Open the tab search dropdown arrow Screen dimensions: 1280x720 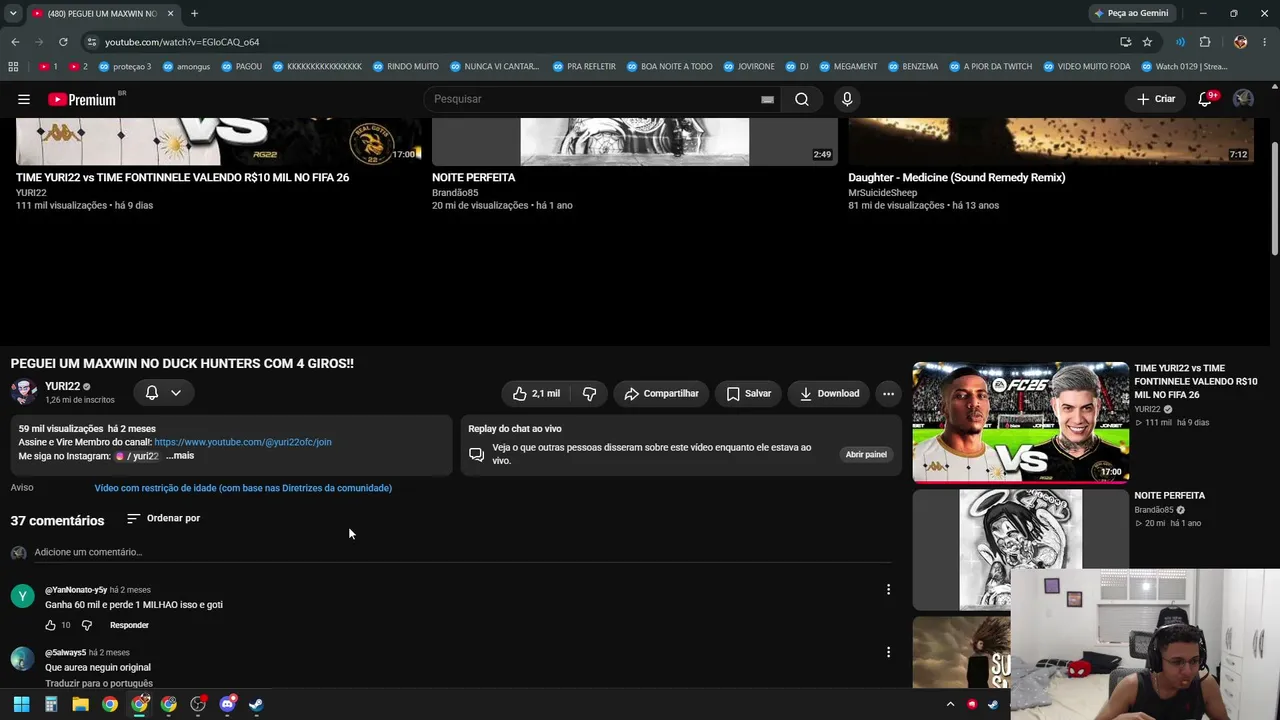[13, 13]
